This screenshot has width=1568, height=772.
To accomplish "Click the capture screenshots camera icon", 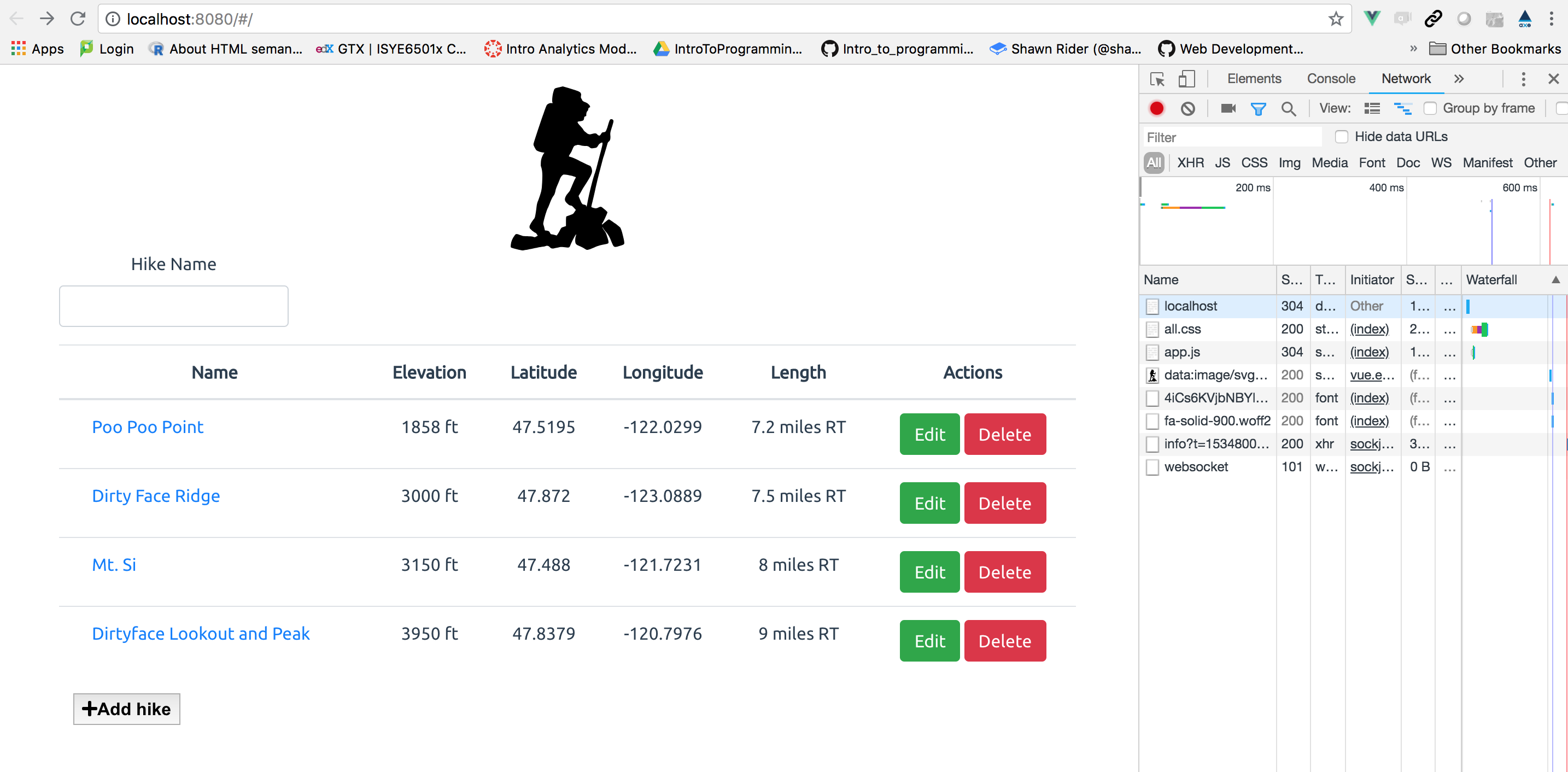I will (1228, 108).
